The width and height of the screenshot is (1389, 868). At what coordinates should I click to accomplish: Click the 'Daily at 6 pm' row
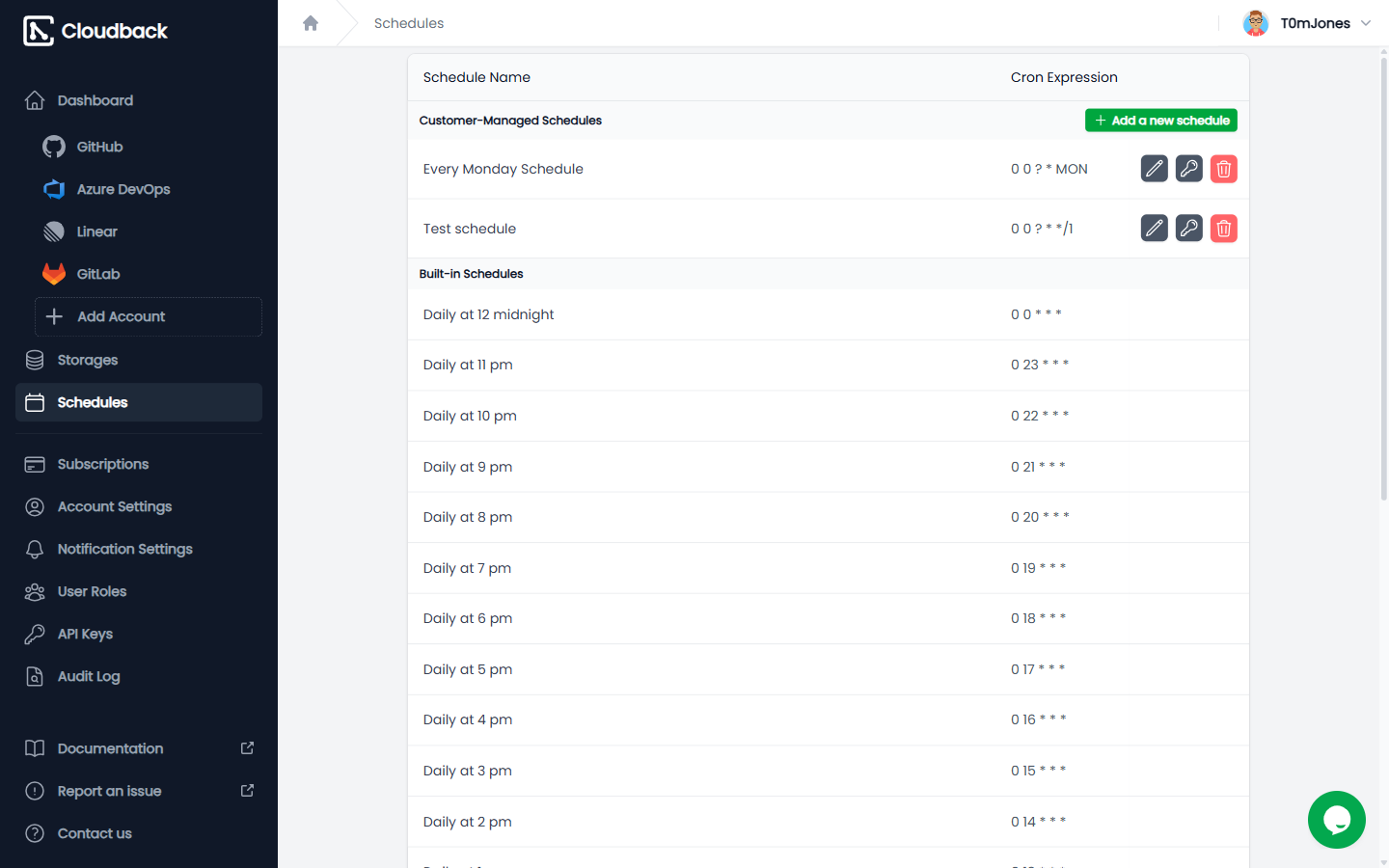pyautogui.click(x=829, y=618)
